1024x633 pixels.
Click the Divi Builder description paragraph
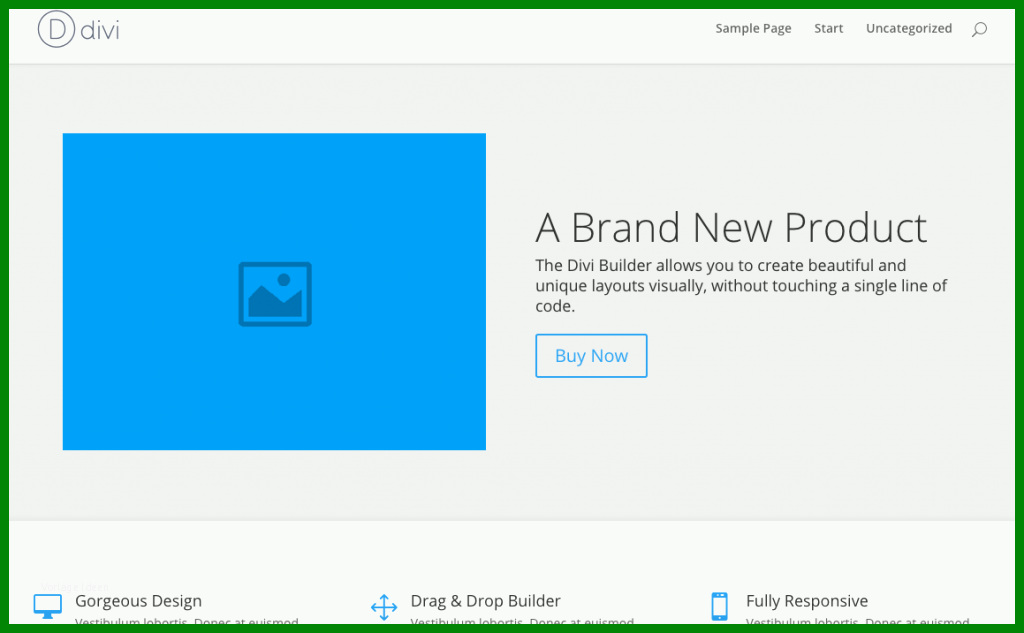(x=741, y=285)
